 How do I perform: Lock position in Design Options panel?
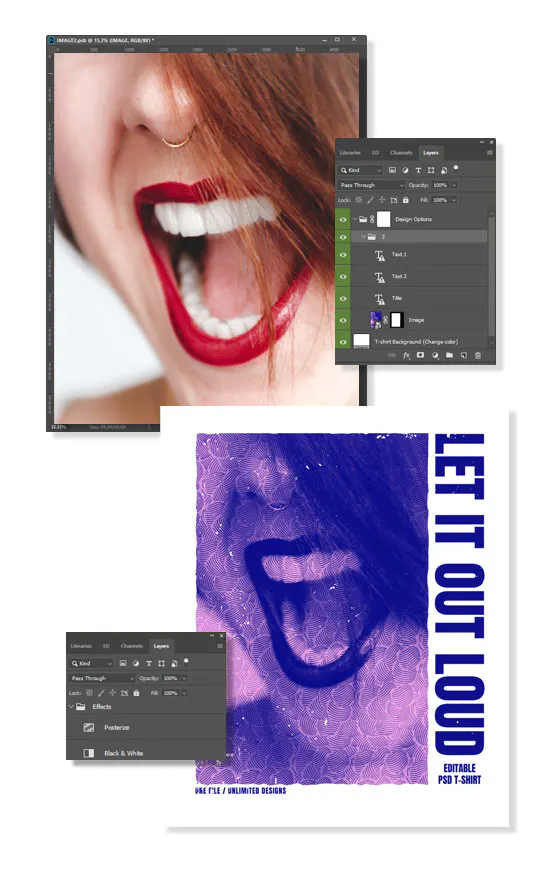coord(382,200)
